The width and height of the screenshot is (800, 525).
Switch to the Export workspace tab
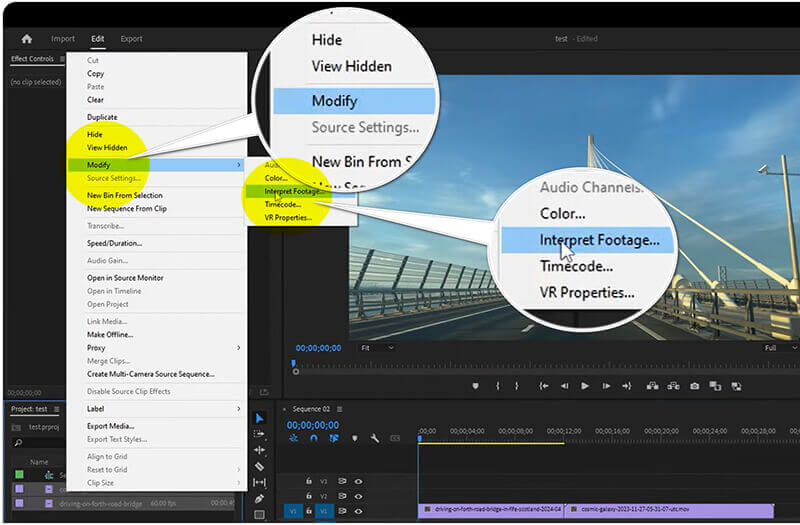(131, 39)
